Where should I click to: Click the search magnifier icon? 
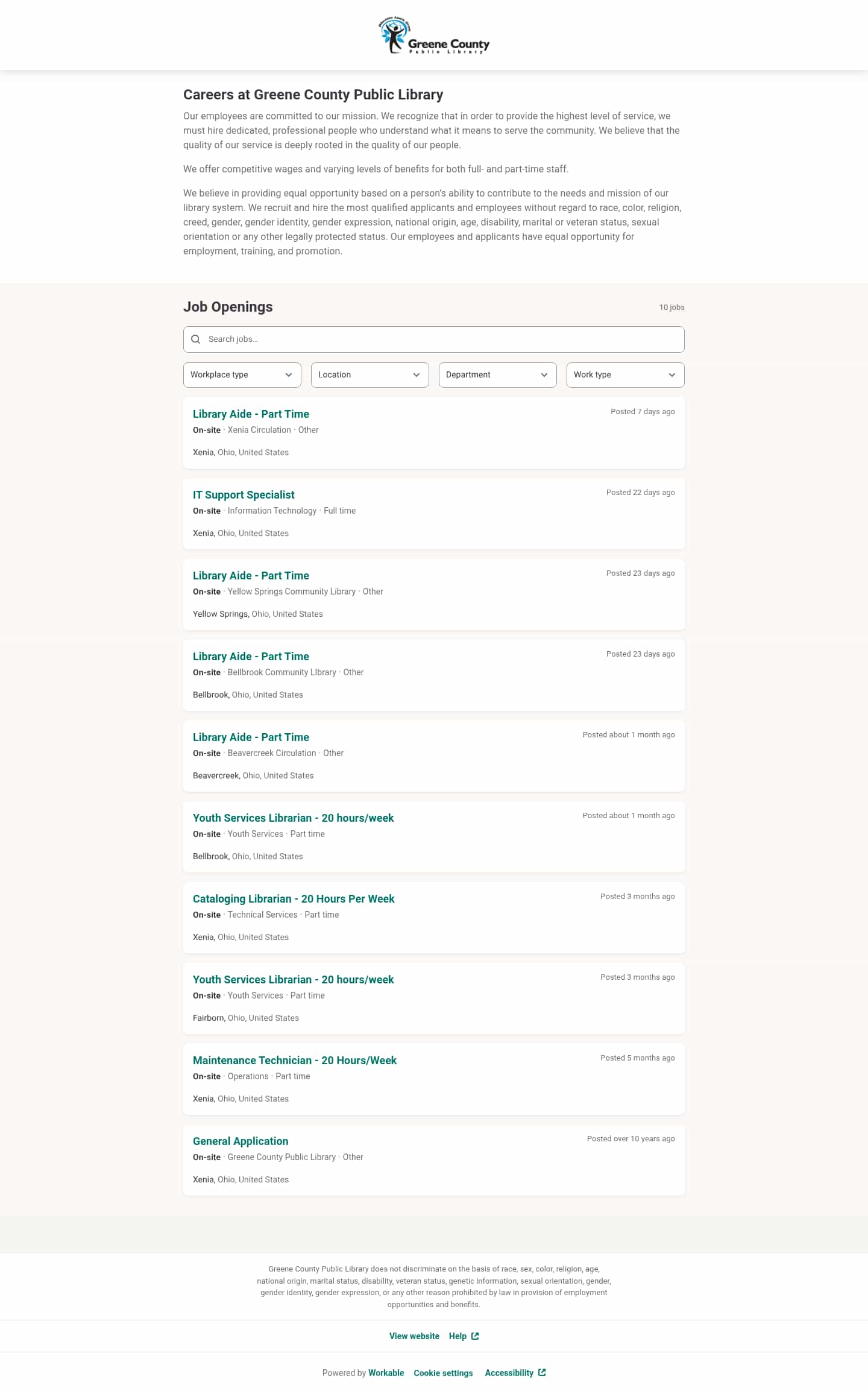pos(196,339)
